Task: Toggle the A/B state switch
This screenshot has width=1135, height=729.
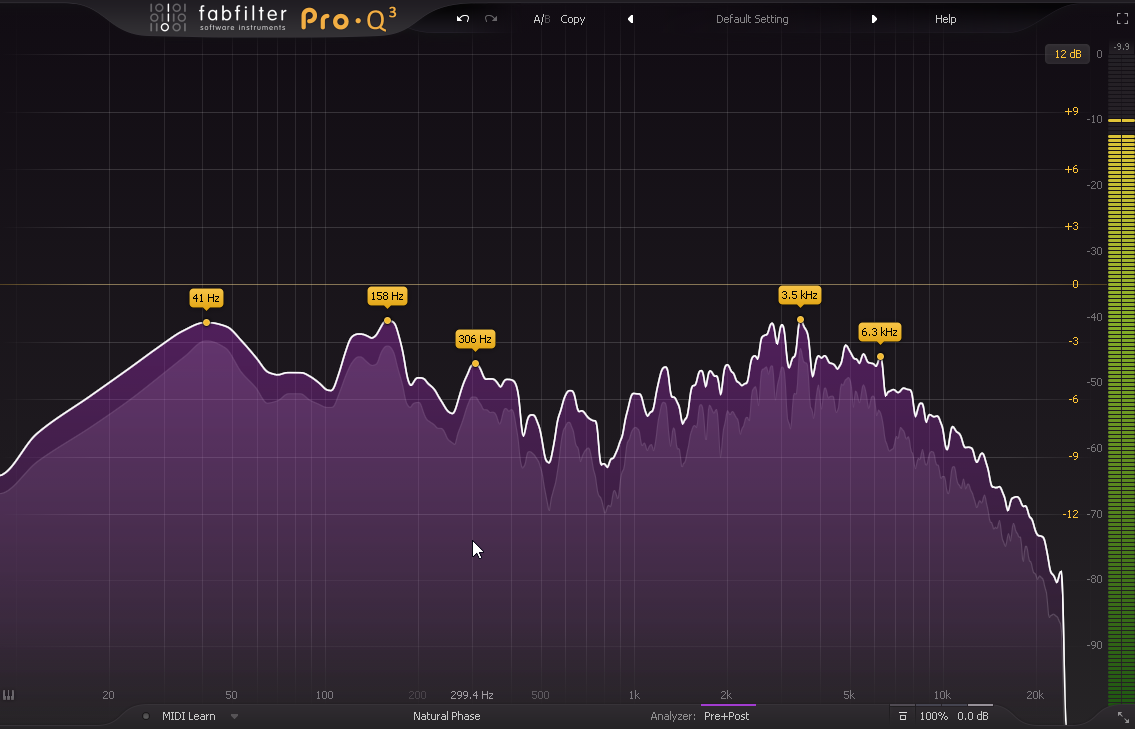Action: tap(541, 20)
